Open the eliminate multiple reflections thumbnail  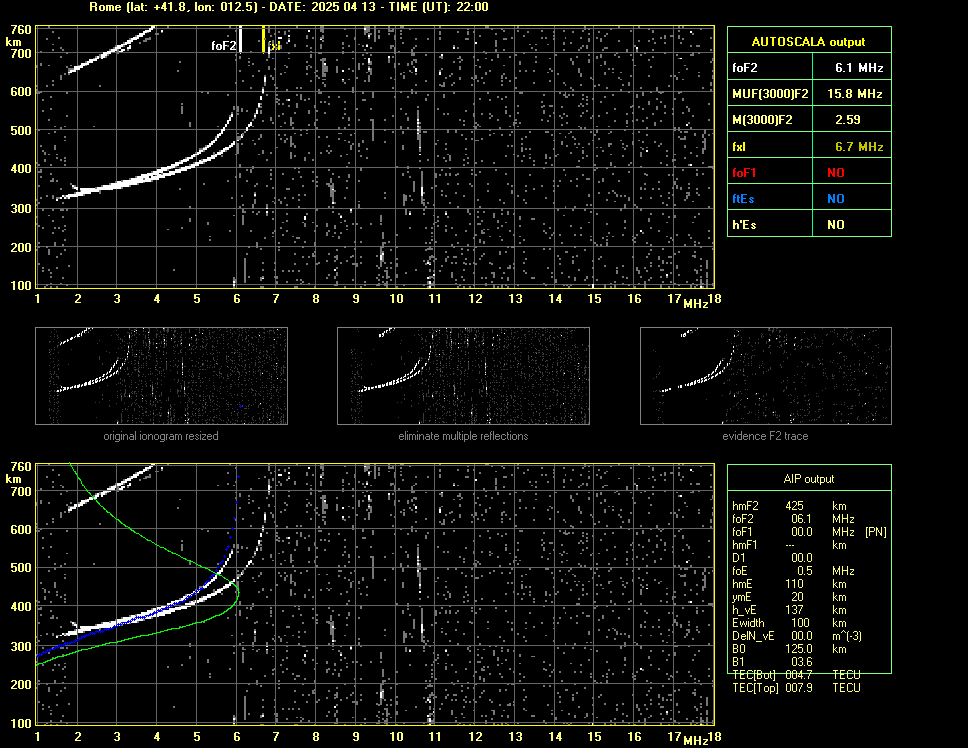(463, 376)
